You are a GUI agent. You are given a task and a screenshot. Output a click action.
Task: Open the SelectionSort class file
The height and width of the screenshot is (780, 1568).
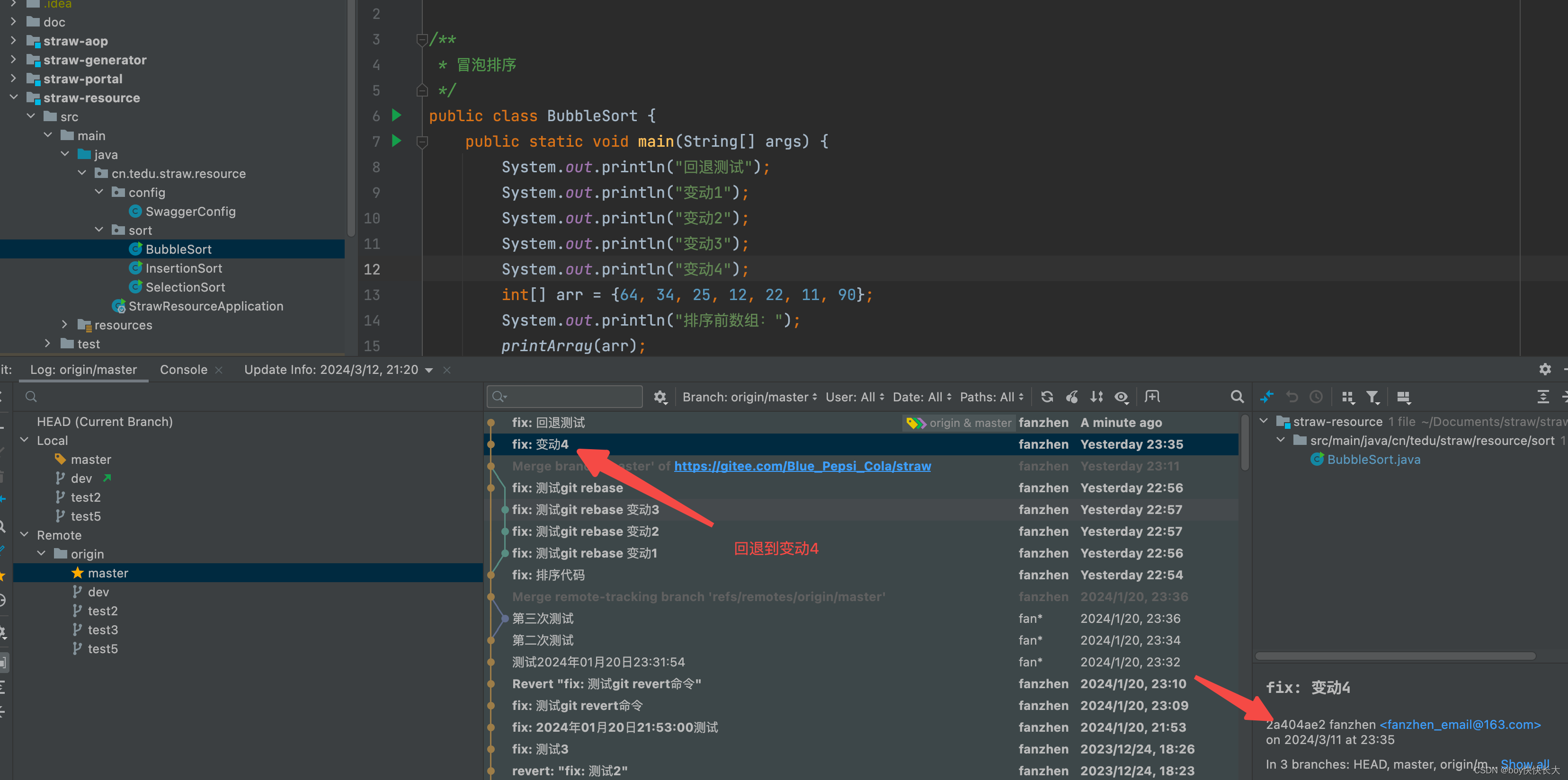185,287
